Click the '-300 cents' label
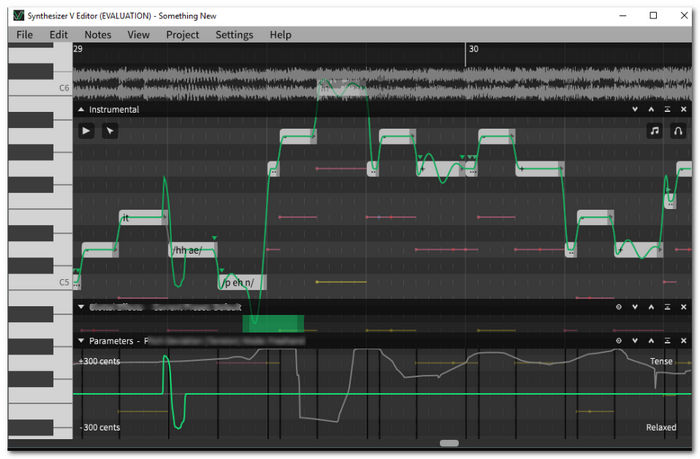The height and width of the screenshot is (459, 700). point(100,427)
